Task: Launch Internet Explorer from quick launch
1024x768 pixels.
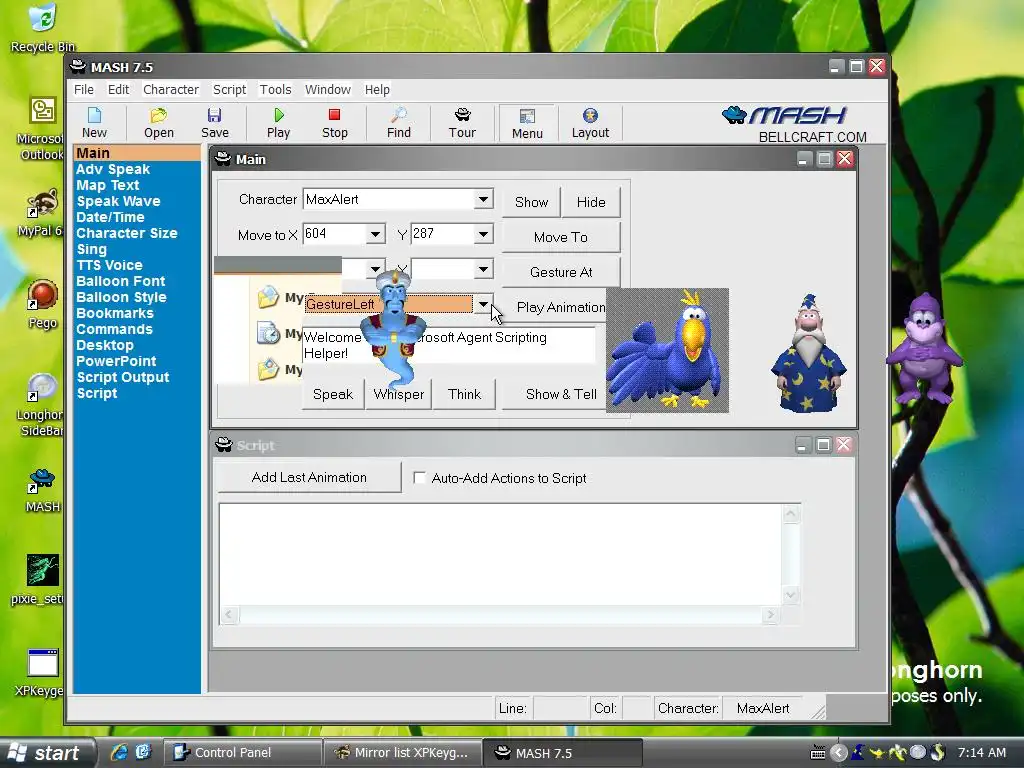Action: [119, 752]
